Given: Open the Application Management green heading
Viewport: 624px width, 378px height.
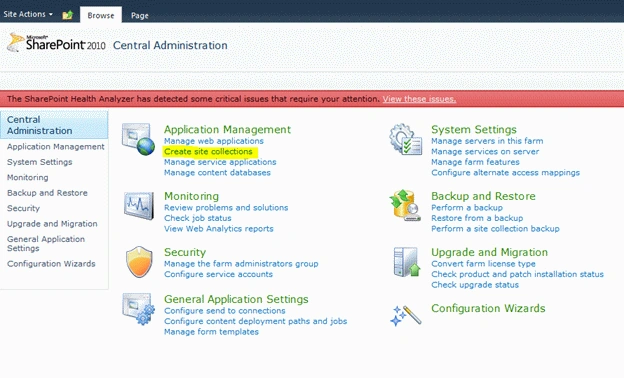Looking at the screenshot, I should pyautogui.click(x=227, y=130).
